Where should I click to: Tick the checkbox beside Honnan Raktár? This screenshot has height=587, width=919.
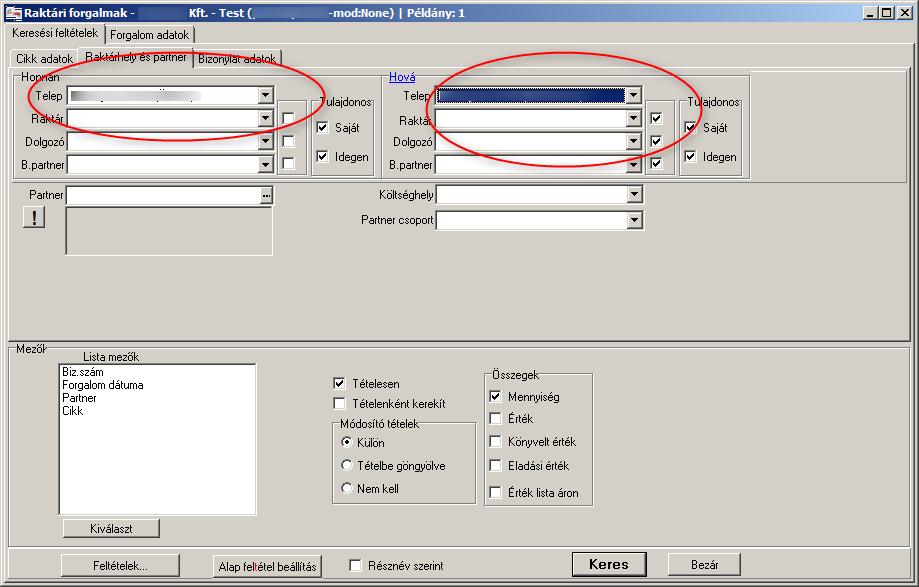(x=288, y=118)
